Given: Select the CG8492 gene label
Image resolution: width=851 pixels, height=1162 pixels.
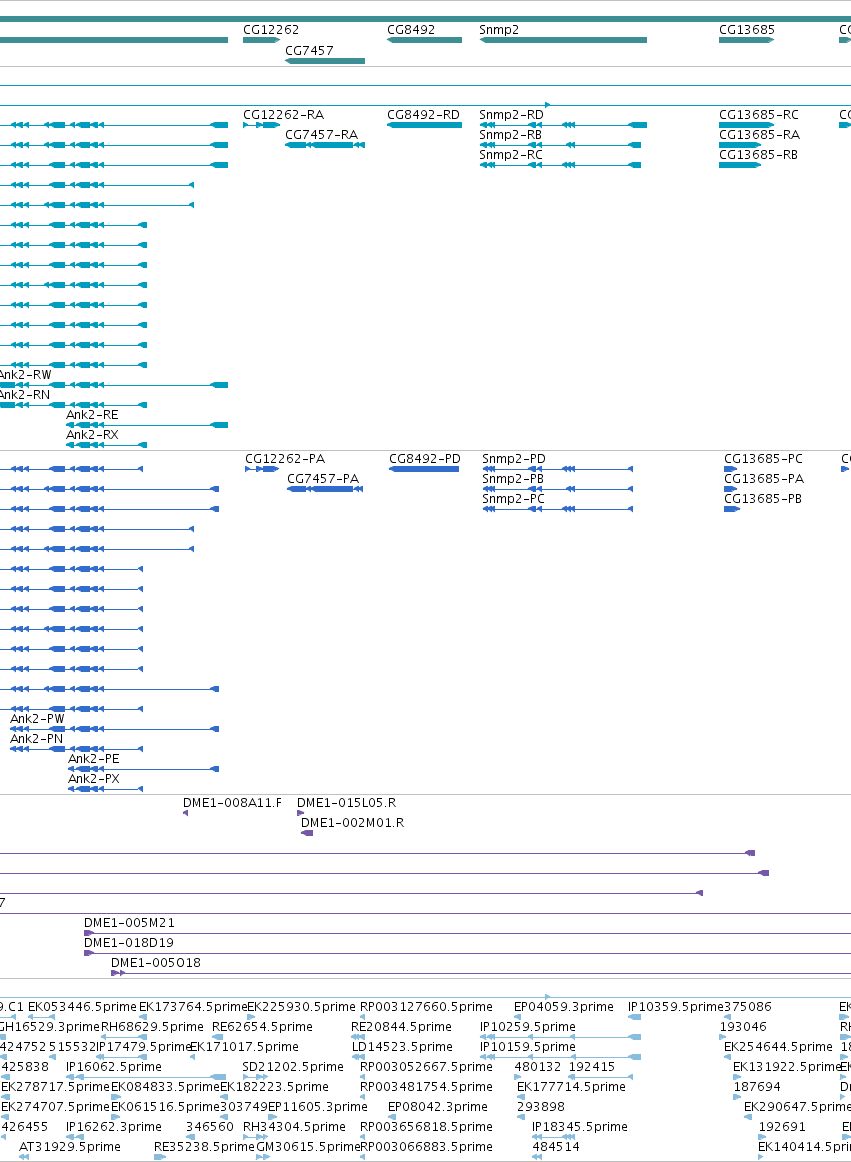Looking at the screenshot, I should [x=411, y=30].
